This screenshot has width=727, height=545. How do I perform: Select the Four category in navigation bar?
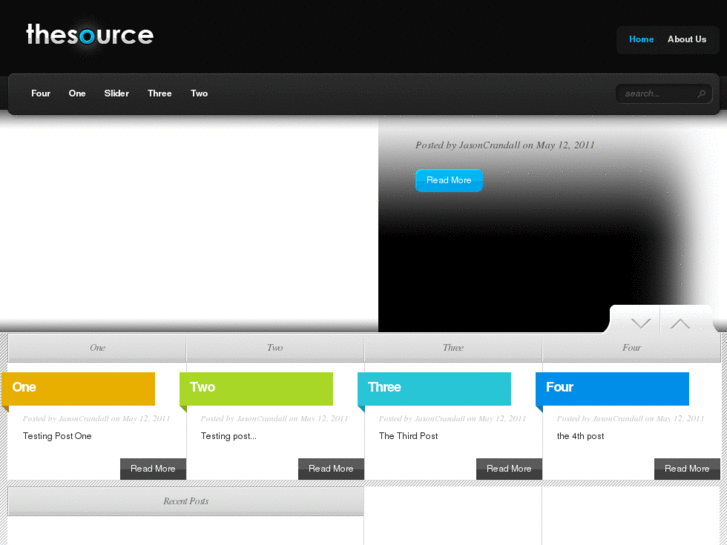pos(41,93)
